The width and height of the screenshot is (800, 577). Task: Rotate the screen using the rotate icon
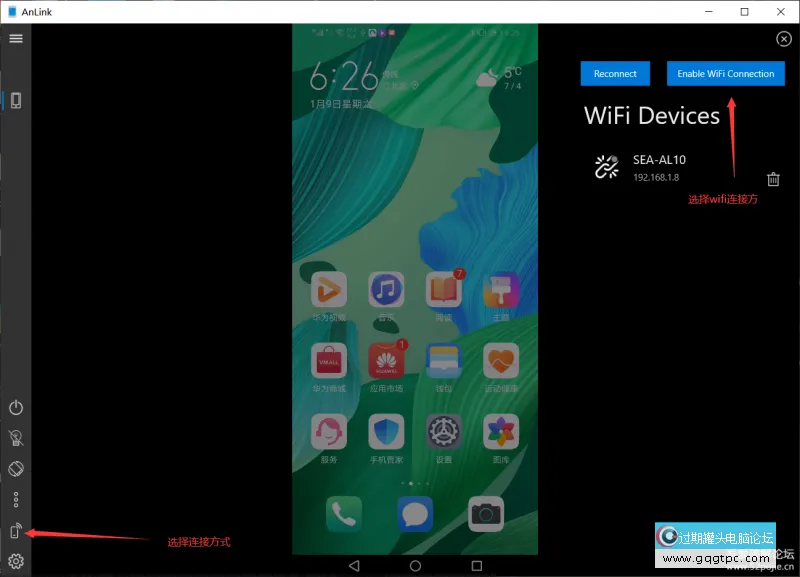[16, 468]
